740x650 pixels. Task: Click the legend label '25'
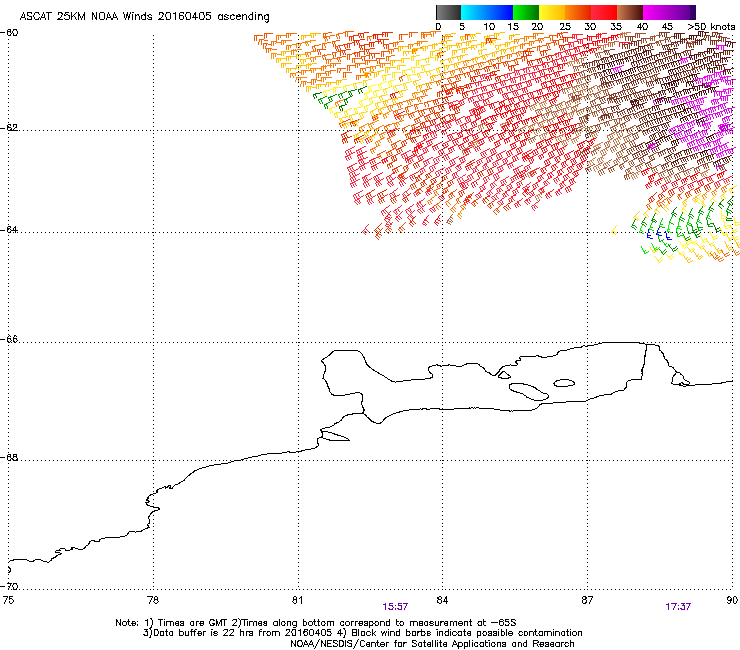coord(565,27)
